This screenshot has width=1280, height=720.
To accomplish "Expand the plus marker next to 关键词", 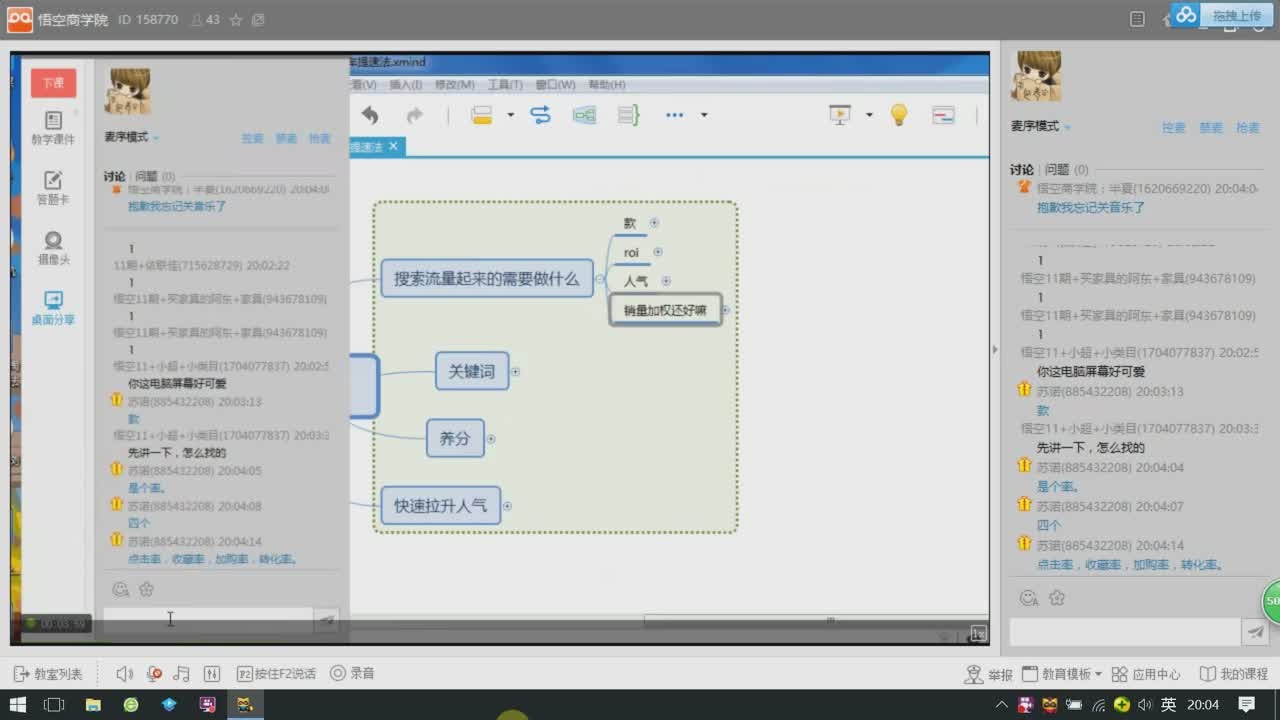I will point(515,371).
